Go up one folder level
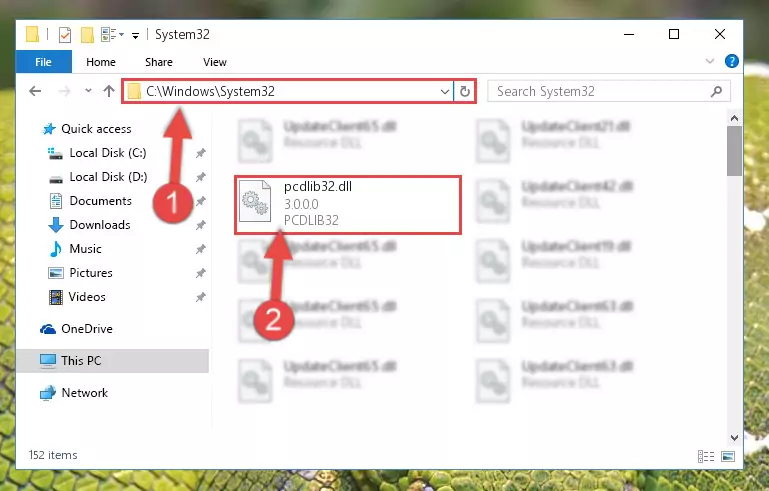The image size is (769, 491). click(x=109, y=91)
